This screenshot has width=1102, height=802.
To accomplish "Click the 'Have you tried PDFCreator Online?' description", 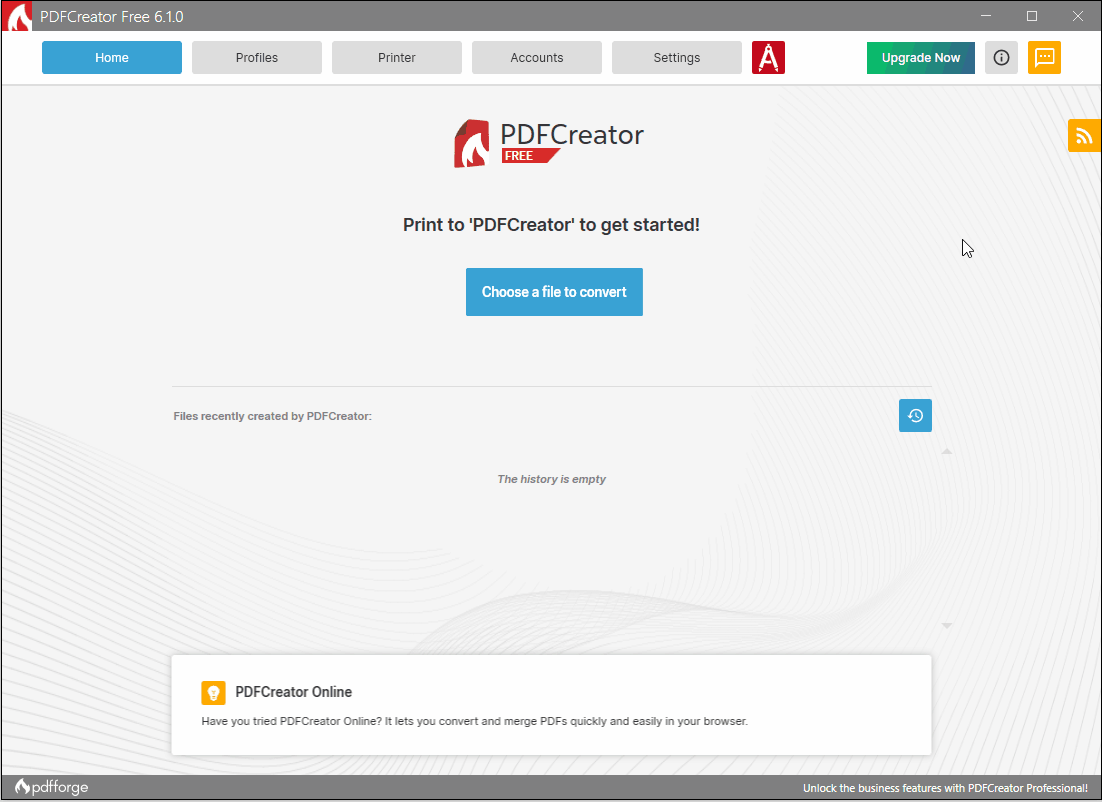I will click(x=474, y=721).
